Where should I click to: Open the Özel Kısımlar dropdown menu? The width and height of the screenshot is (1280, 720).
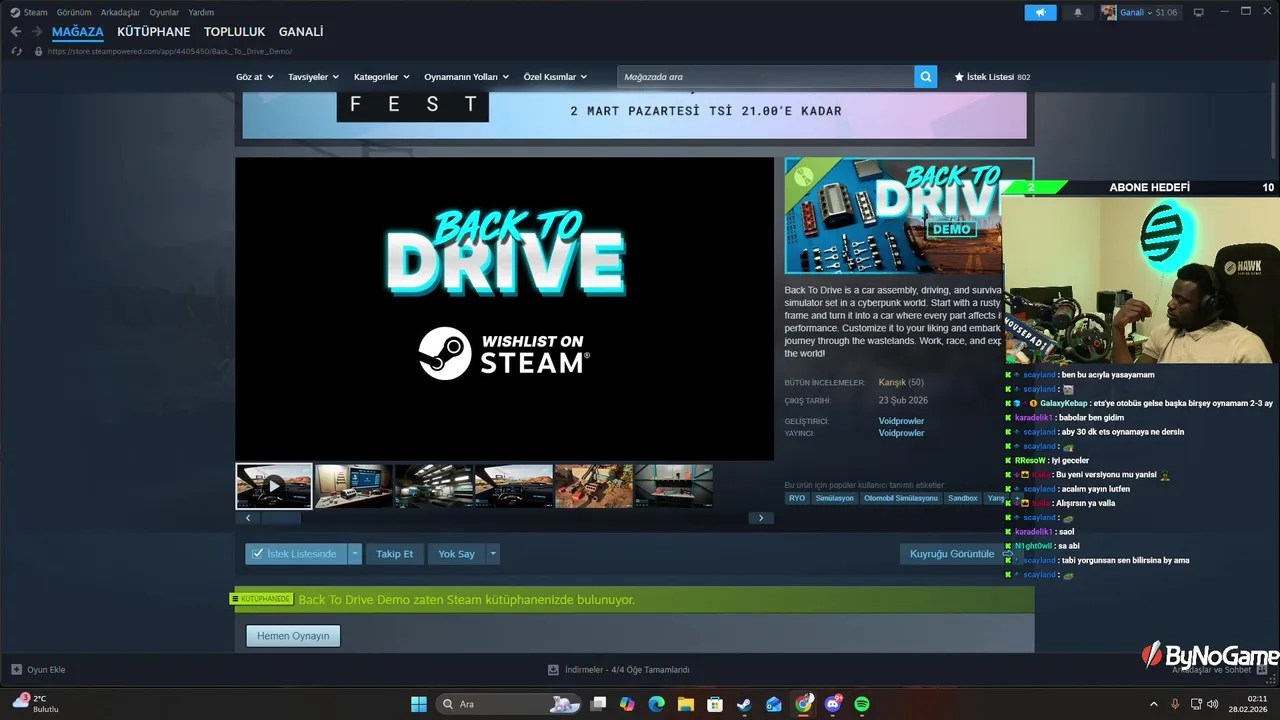click(555, 77)
